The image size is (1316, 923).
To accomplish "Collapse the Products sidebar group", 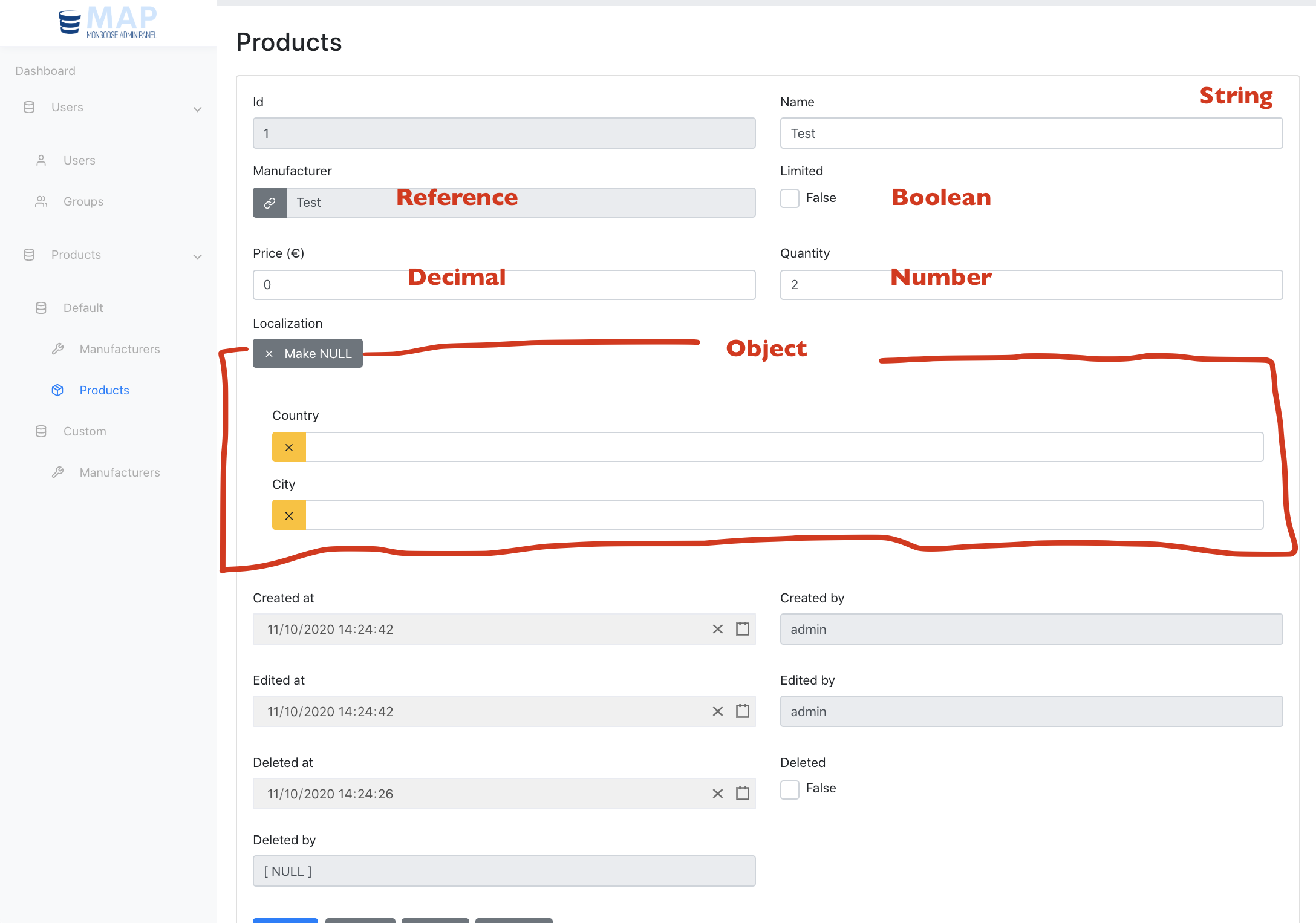I will [x=197, y=256].
